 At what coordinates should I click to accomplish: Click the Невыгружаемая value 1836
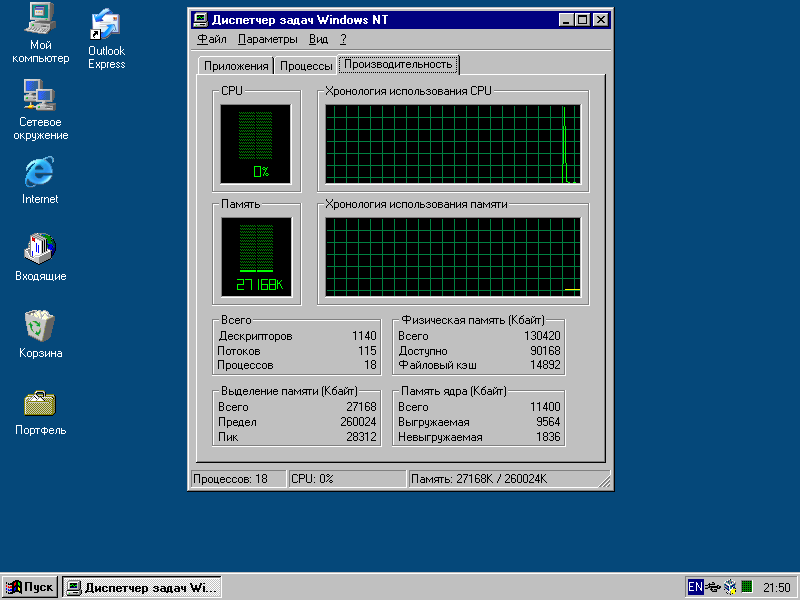click(548, 437)
